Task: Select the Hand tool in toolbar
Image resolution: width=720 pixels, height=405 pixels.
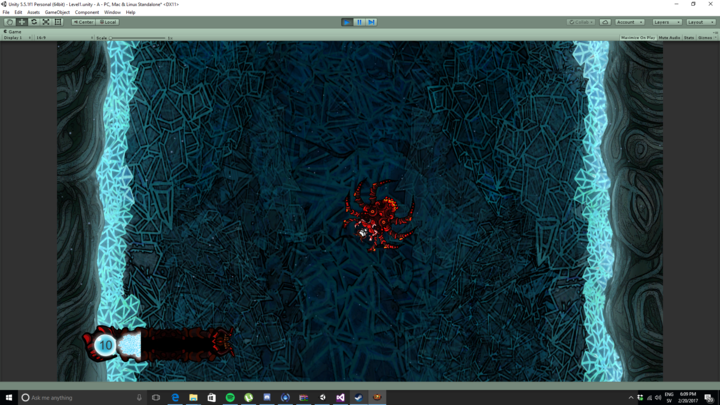Action: coord(10,22)
